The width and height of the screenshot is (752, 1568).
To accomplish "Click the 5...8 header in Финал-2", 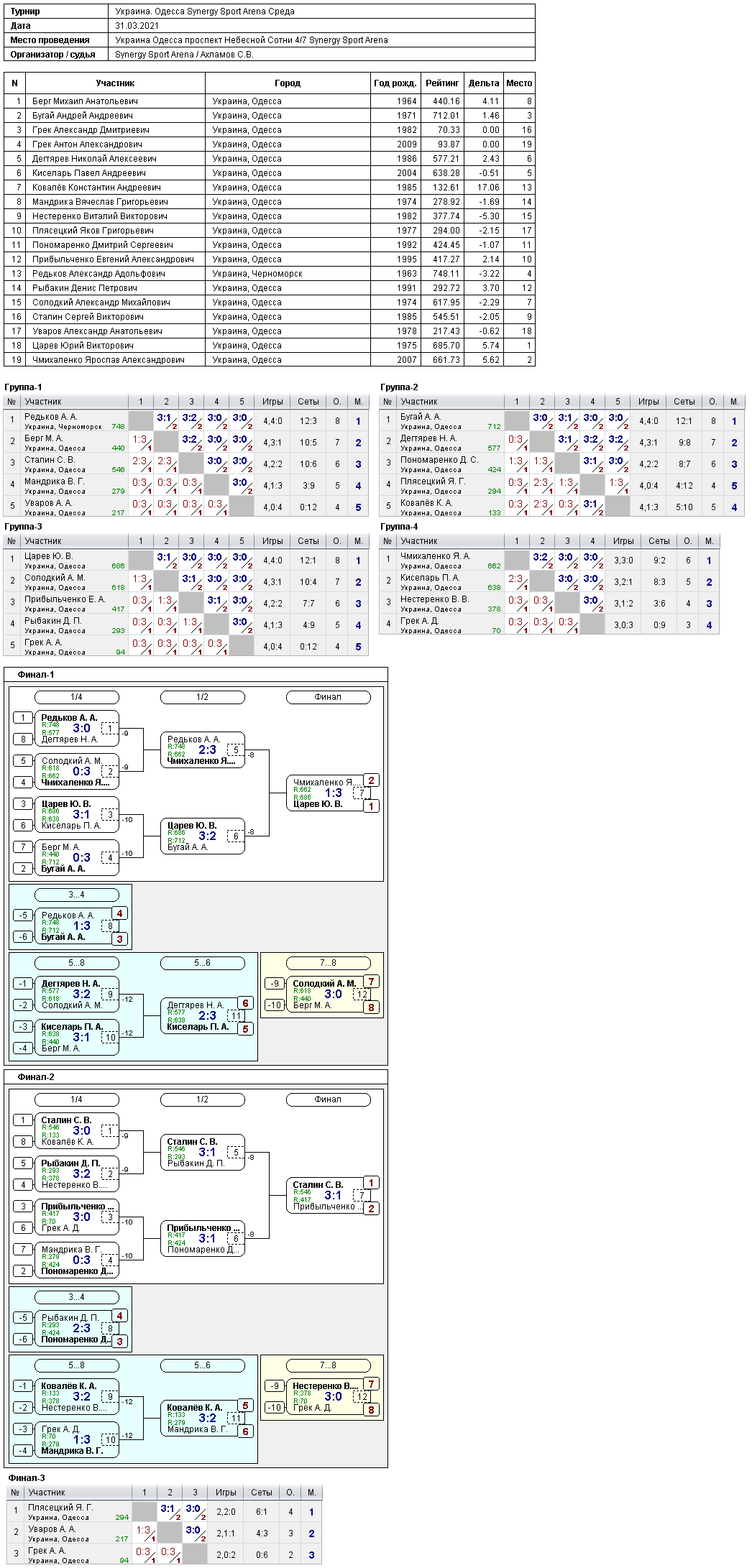I will coord(76,1365).
